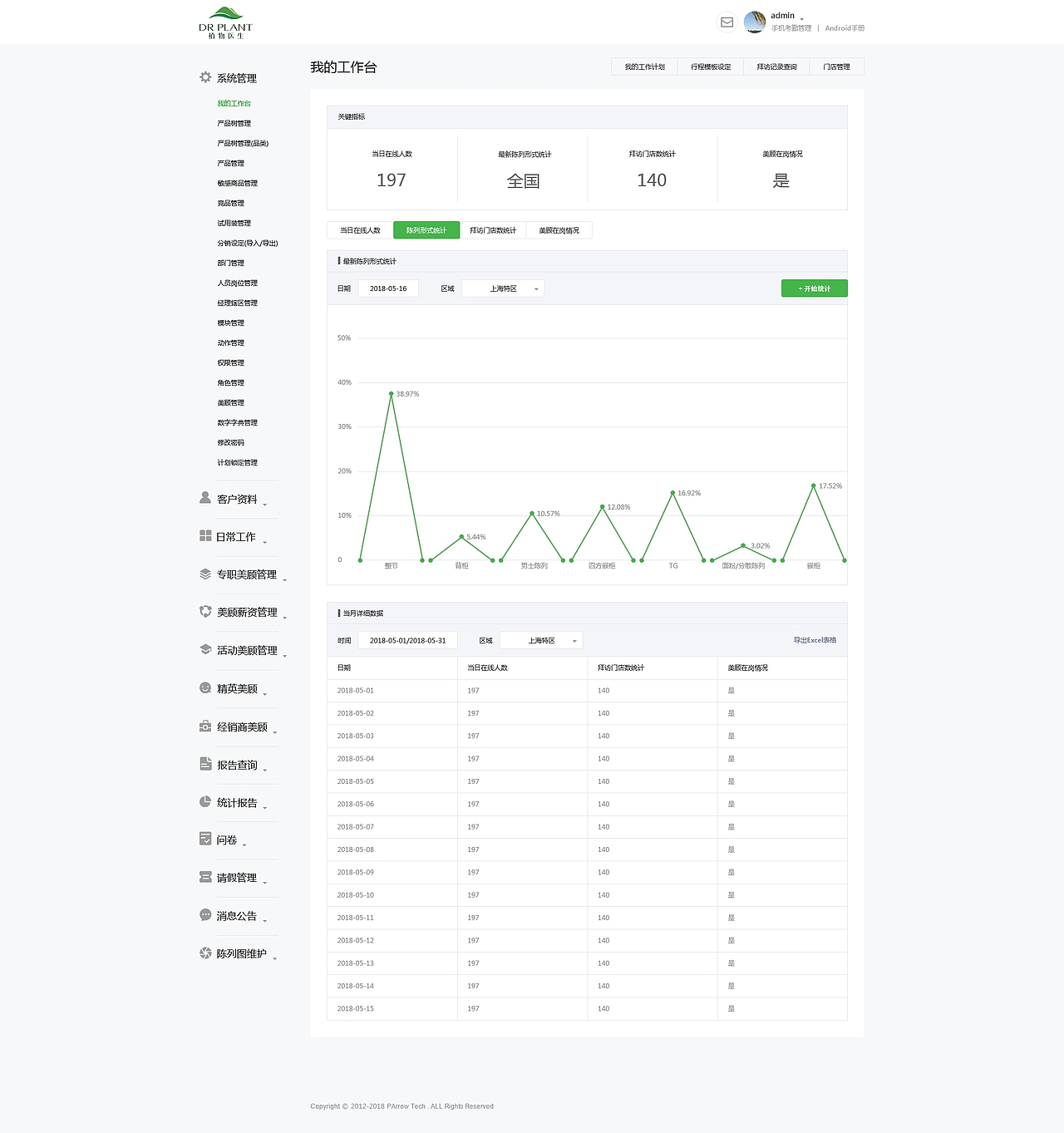Click the DR PLANT logo
Screen dimensions: 1064x1133
click(225, 22)
